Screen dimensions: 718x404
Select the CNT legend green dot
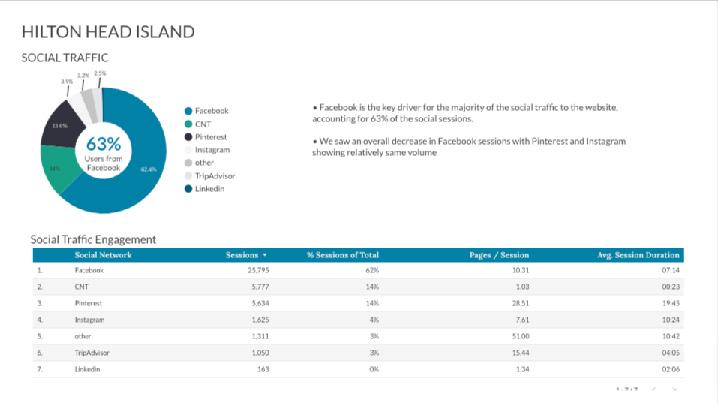pos(188,124)
